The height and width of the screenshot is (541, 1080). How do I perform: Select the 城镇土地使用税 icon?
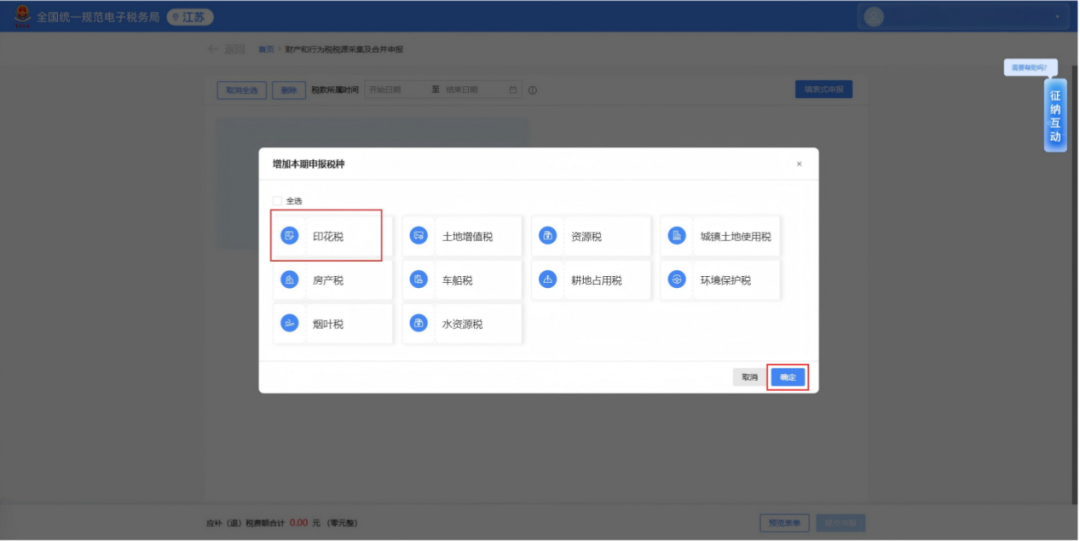tap(677, 236)
